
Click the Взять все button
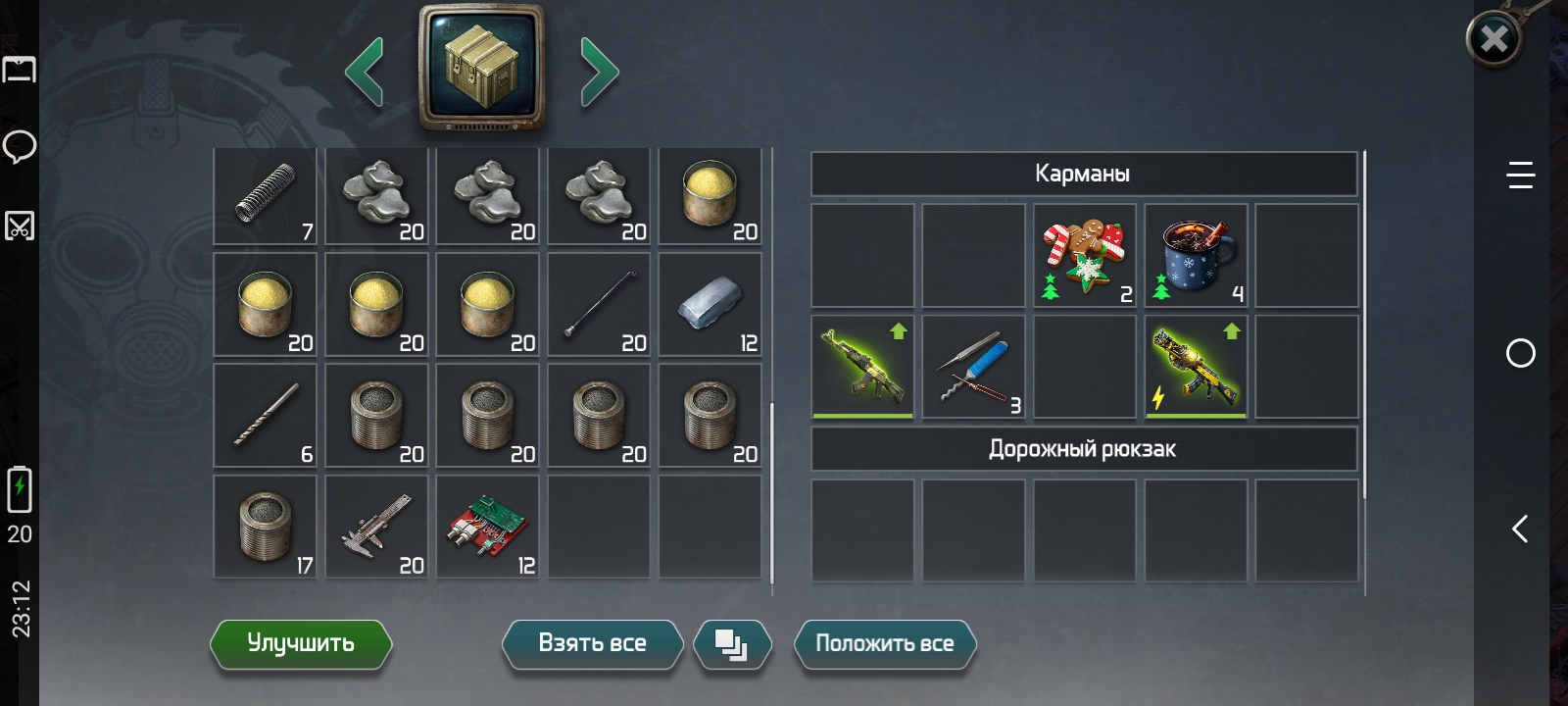tap(592, 644)
